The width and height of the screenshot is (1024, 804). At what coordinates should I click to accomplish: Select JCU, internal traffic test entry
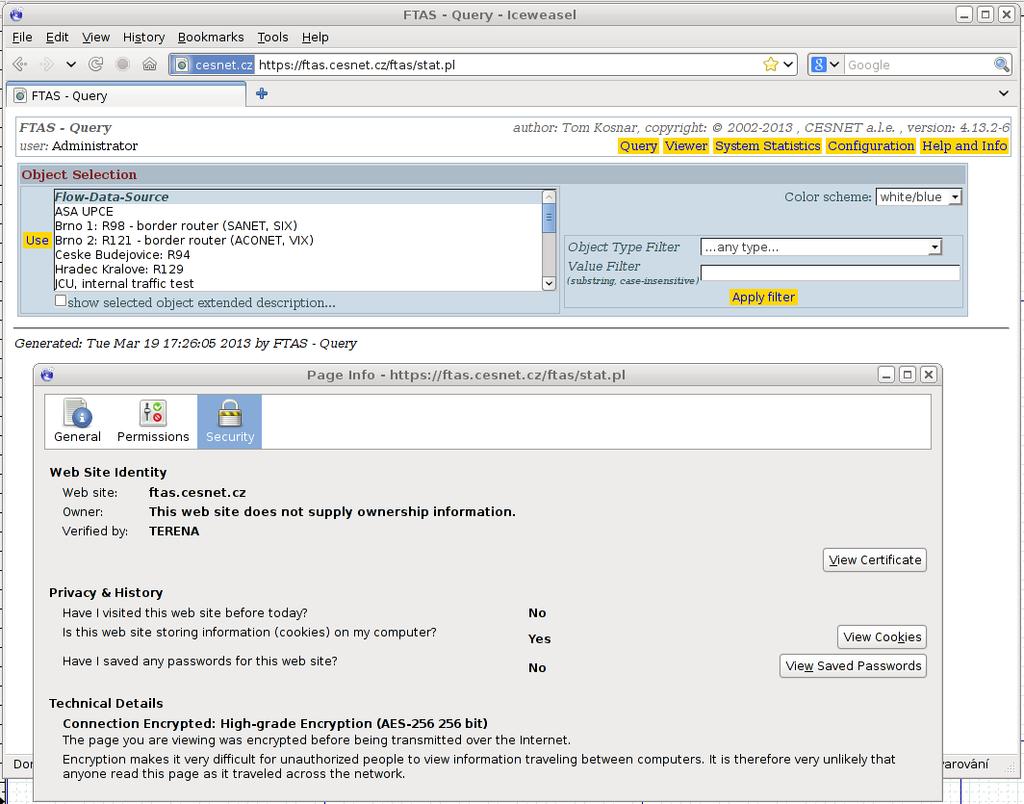point(298,283)
